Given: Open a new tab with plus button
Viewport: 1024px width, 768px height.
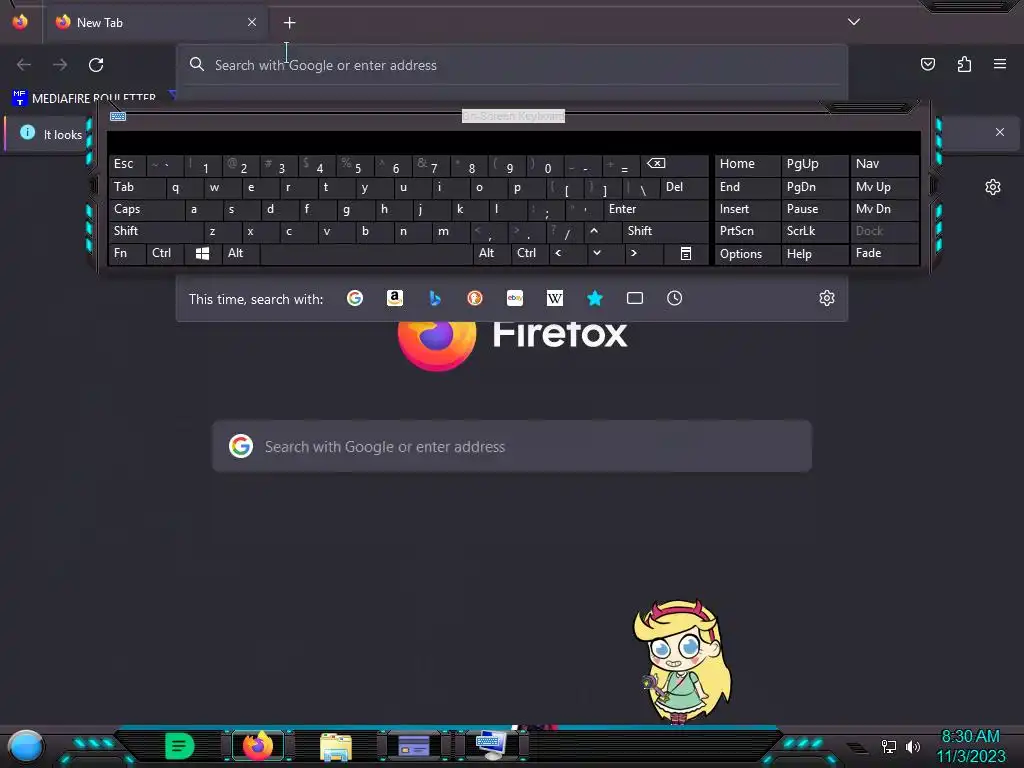Looking at the screenshot, I should click(289, 23).
